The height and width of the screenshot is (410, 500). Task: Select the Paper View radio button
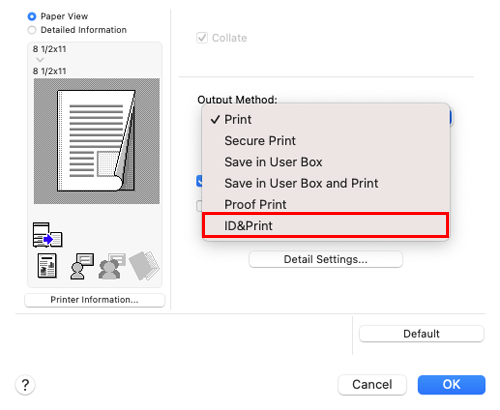point(32,16)
